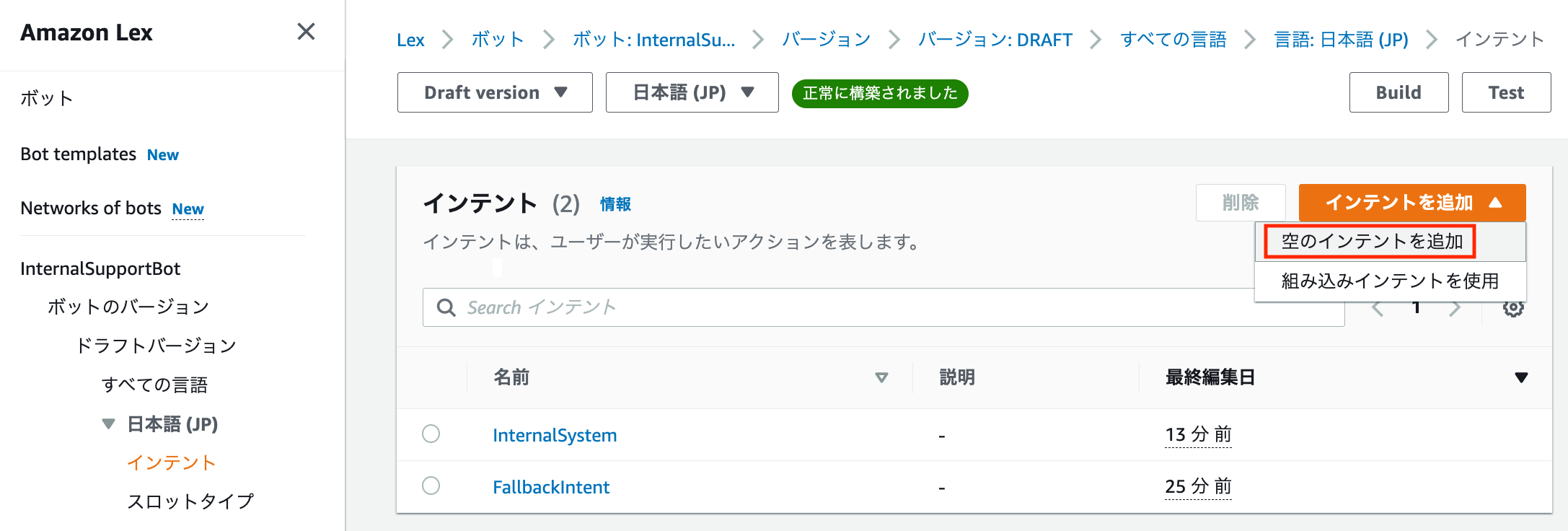
Task: Select the InternalSystem intent radio button
Action: pyautogui.click(x=431, y=434)
